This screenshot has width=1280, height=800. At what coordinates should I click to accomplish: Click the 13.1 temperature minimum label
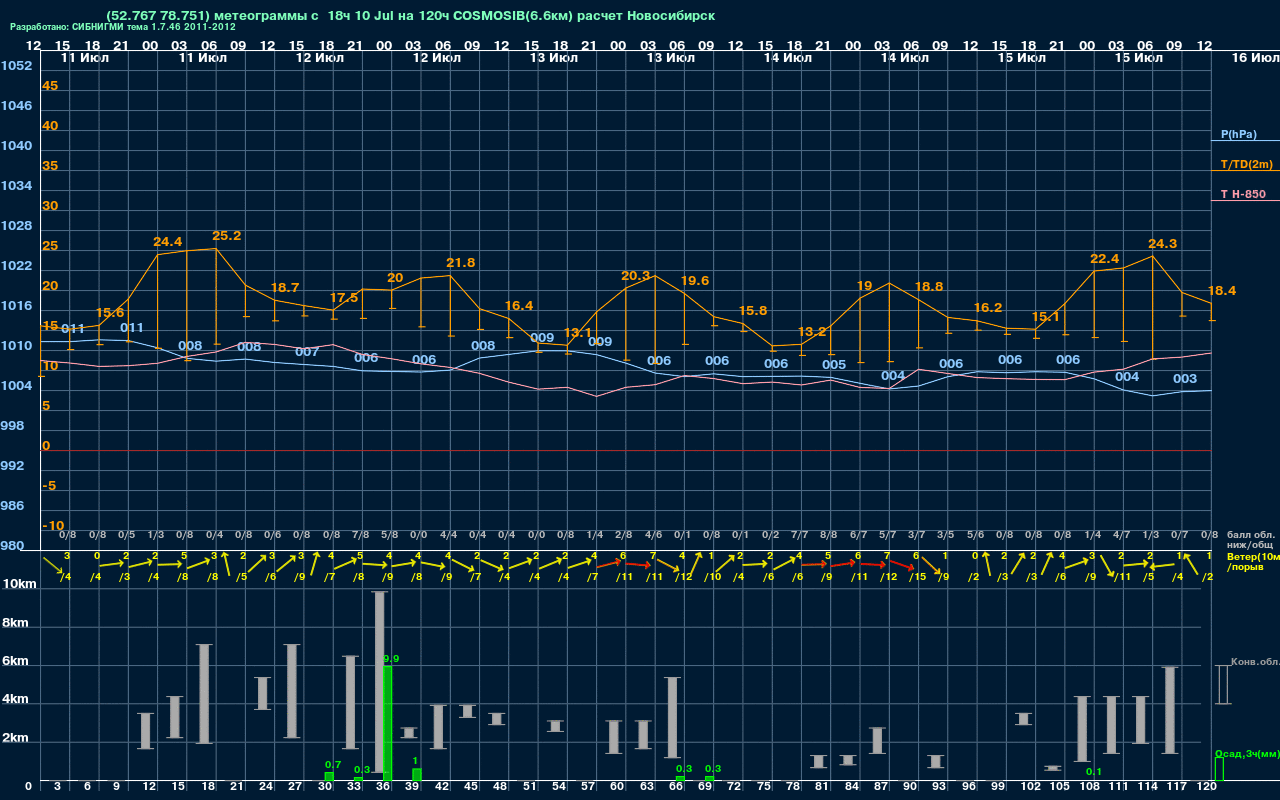[x=578, y=333]
